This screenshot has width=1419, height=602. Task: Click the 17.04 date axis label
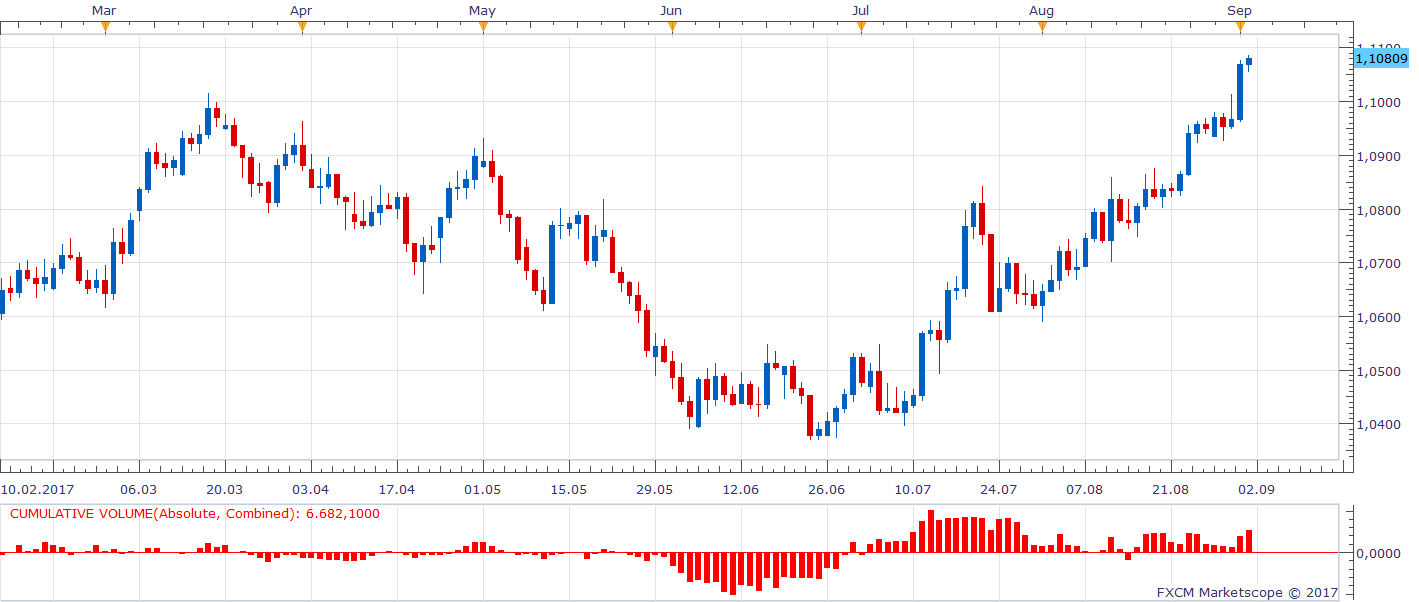[x=397, y=490]
